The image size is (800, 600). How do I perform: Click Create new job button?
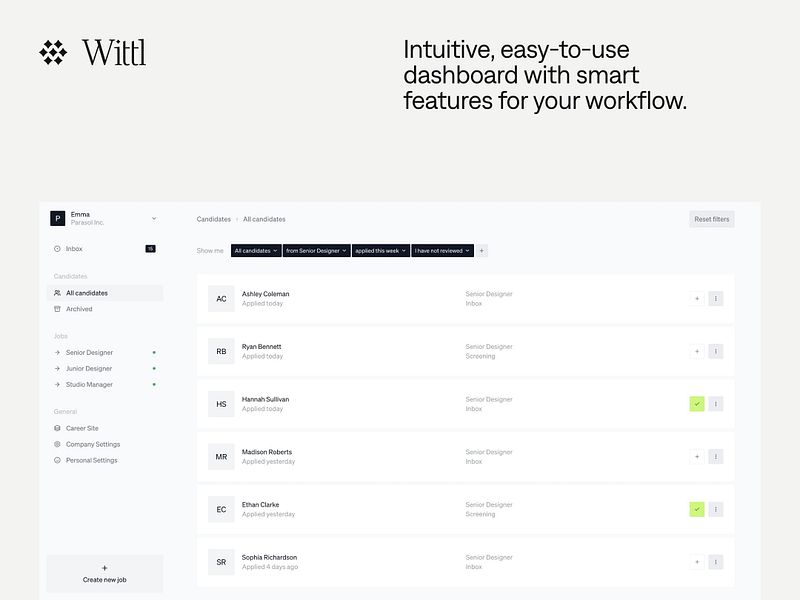[105, 574]
